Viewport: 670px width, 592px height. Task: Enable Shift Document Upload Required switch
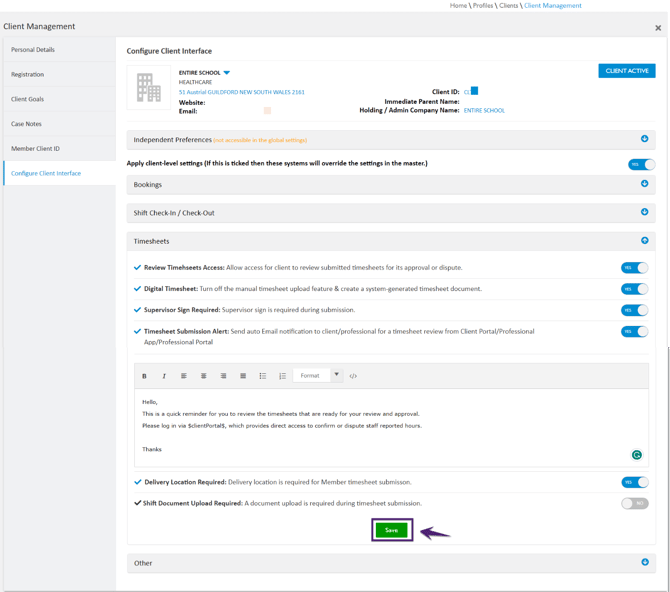(635, 504)
